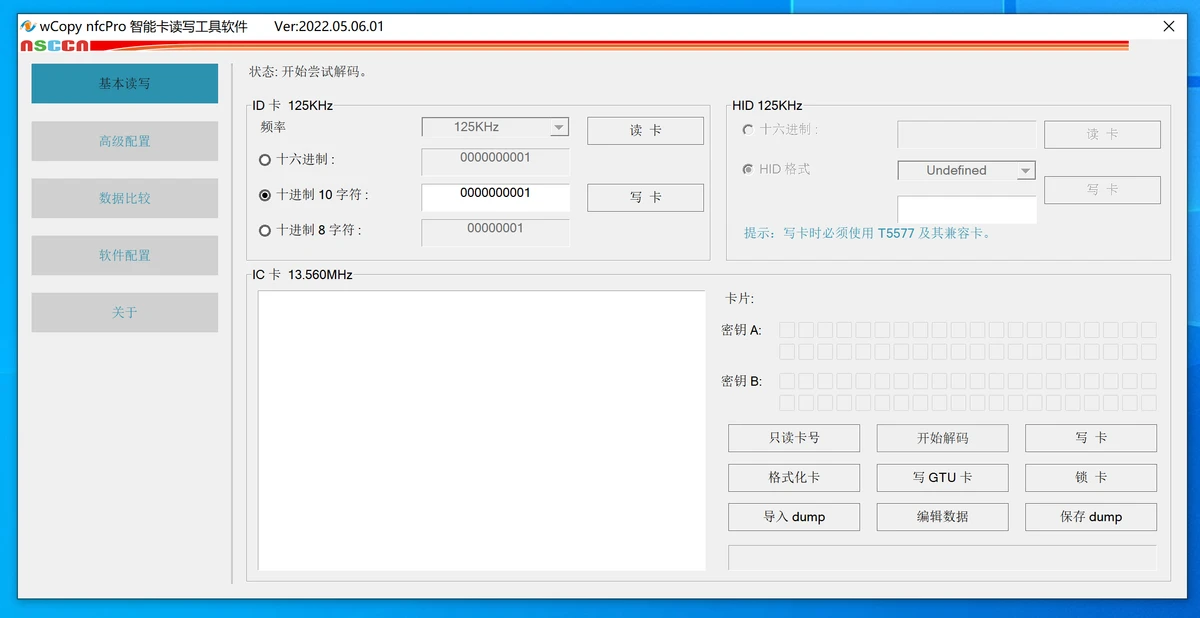Click the 格式化卡 button
1200x618 pixels.
click(x=794, y=477)
